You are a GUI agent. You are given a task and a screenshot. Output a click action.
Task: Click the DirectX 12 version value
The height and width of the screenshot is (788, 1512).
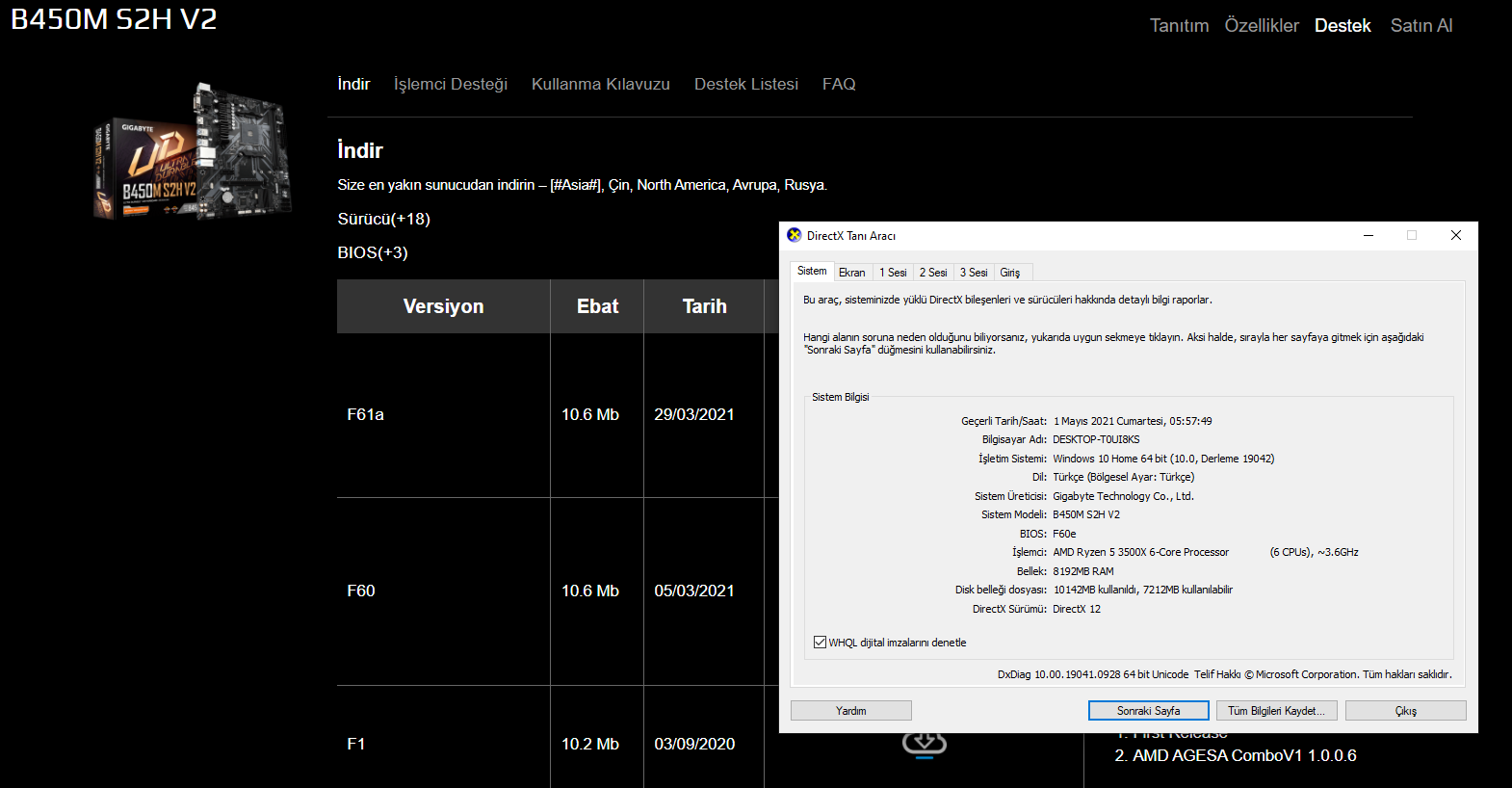pyautogui.click(x=1077, y=609)
